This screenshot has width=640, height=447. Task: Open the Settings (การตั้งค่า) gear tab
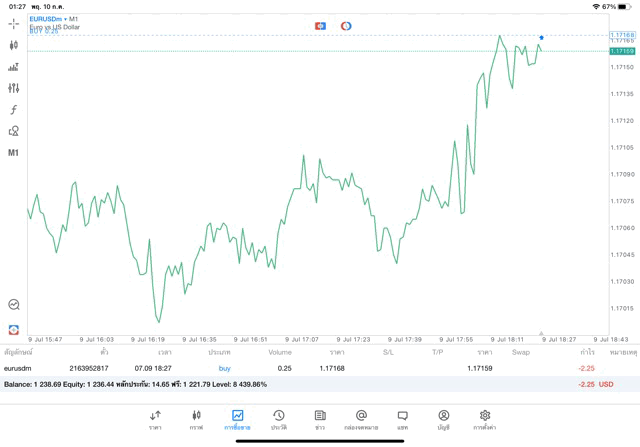tap(485, 419)
